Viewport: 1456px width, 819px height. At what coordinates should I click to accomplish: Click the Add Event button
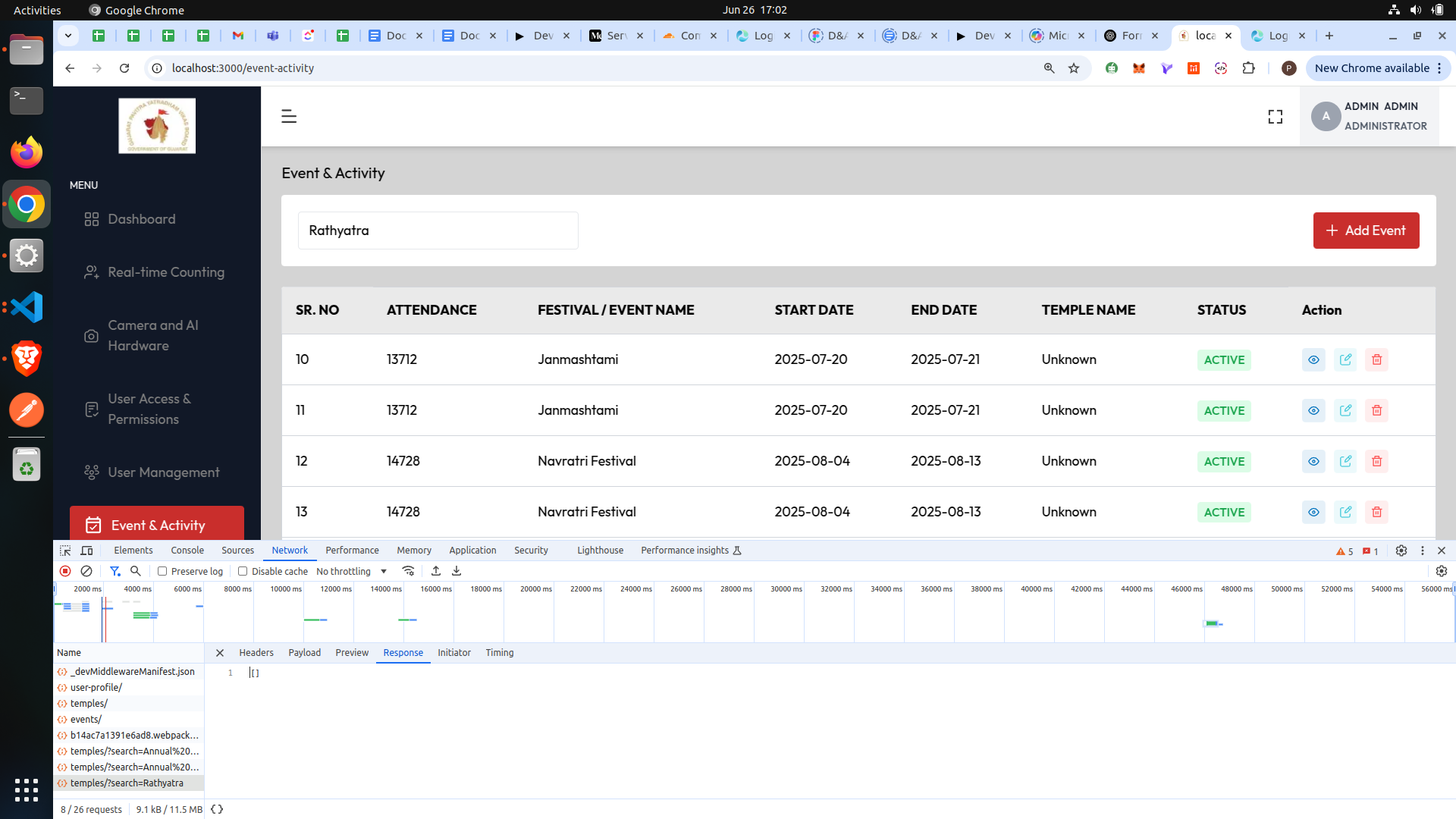(x=1366, y=231)
